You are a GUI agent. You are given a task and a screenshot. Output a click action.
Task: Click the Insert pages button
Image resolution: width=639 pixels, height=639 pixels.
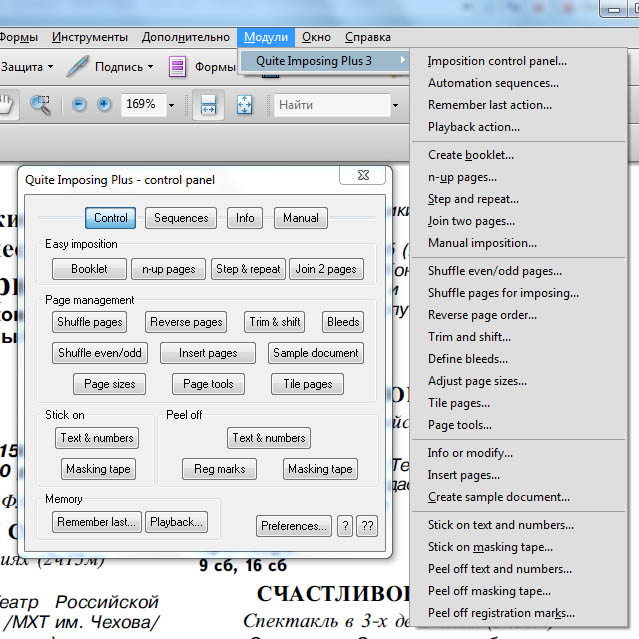pyautogui.click(x=208, y=353)
